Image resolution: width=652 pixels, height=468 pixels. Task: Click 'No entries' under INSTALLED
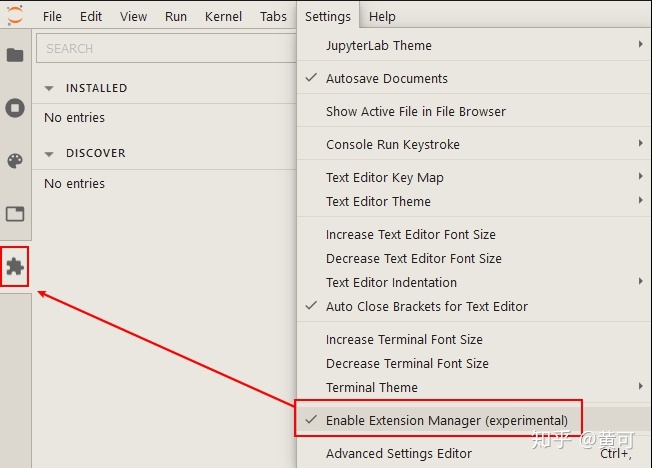tap(74, 118)
